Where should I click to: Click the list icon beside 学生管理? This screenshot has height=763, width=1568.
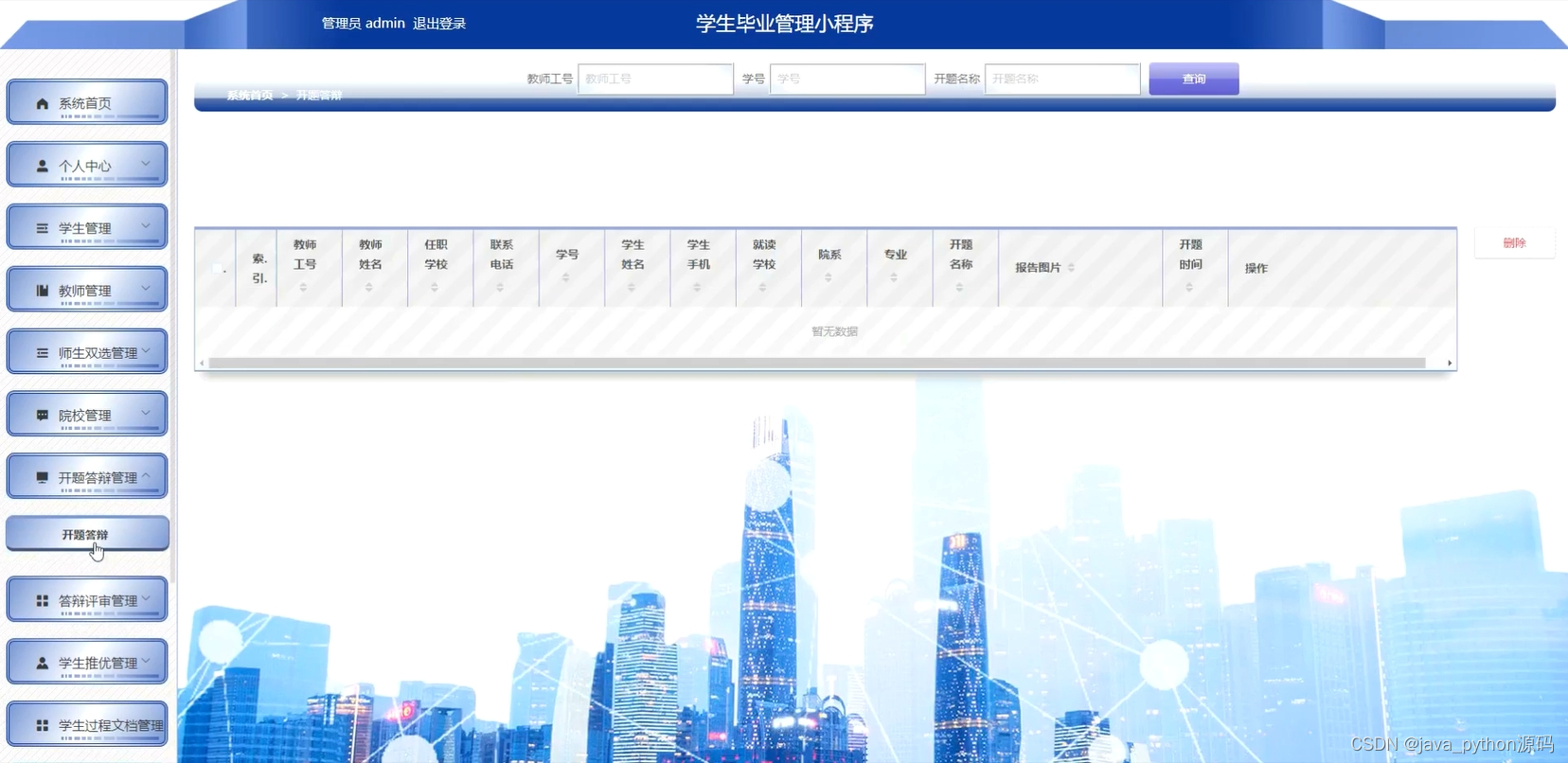click(42, 228)
